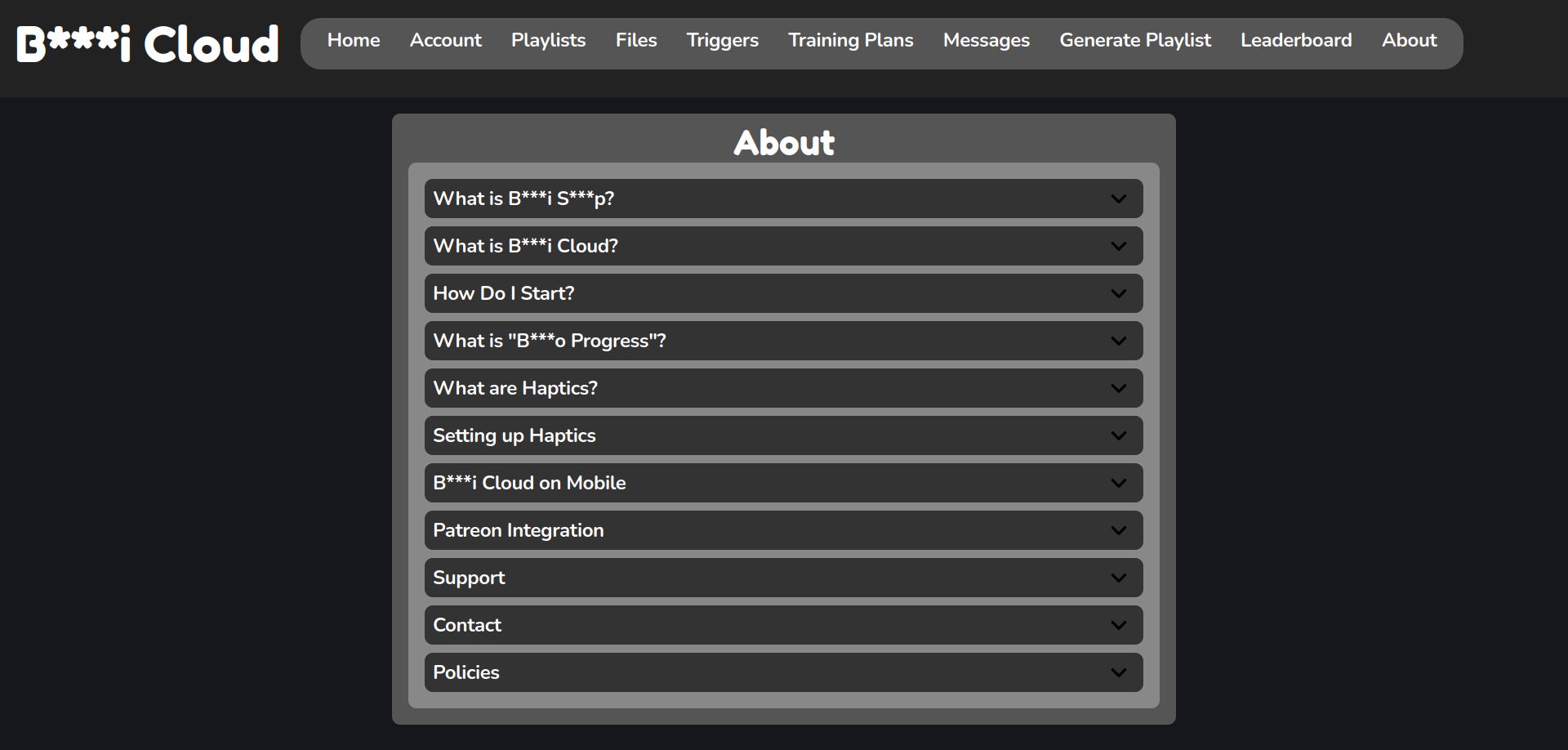Click chevron icon on 'What is B***i Cloud?' row
Screen dimensions: 1568x750
pos(1119,246)
